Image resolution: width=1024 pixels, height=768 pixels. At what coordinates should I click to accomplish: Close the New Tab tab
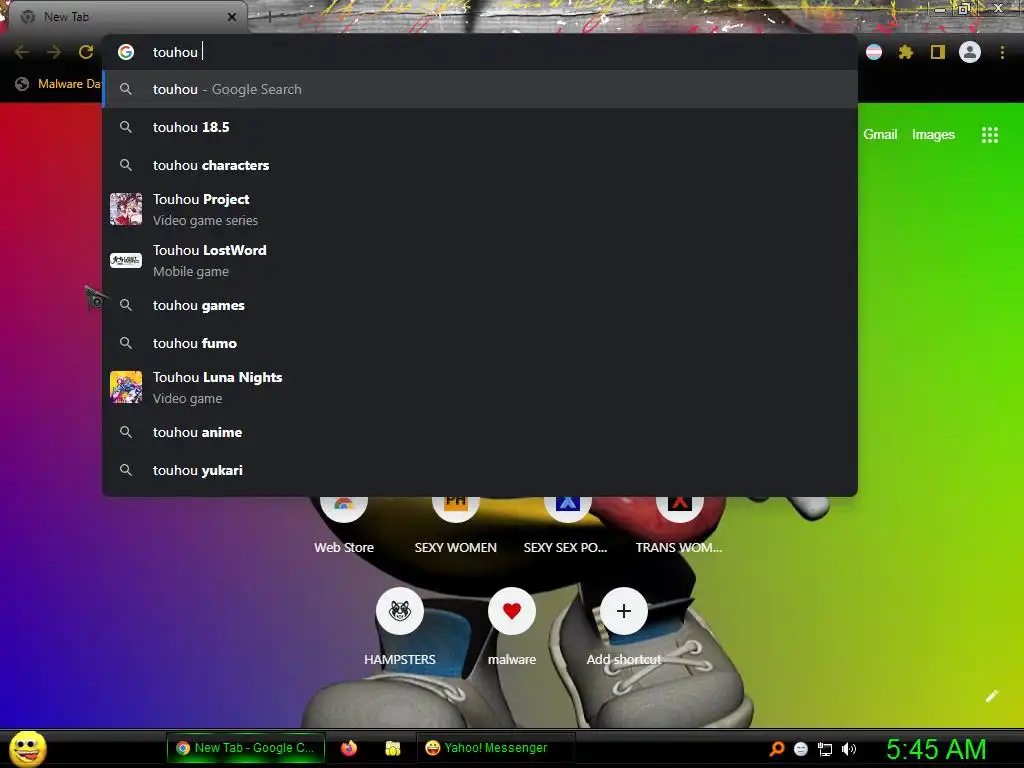click(x=232, y=17)
